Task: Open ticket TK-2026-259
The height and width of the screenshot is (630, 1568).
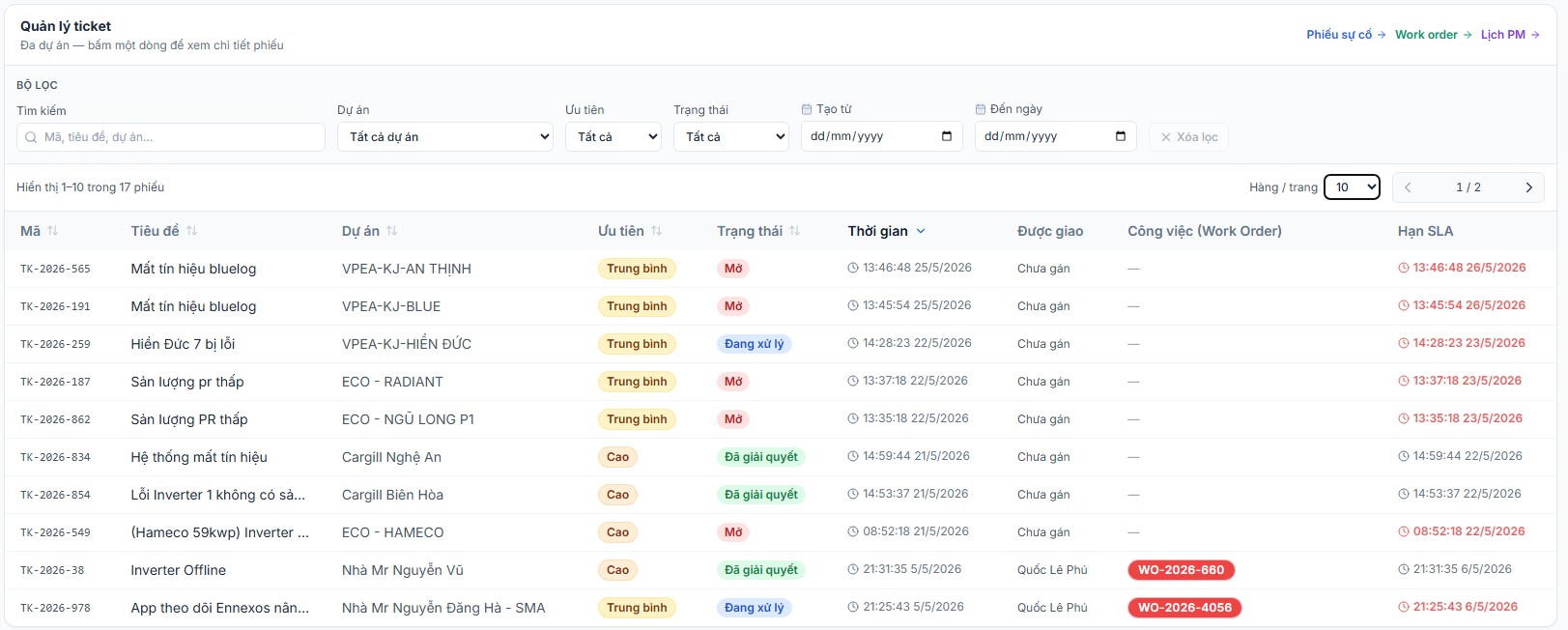Action: point(55,344)
